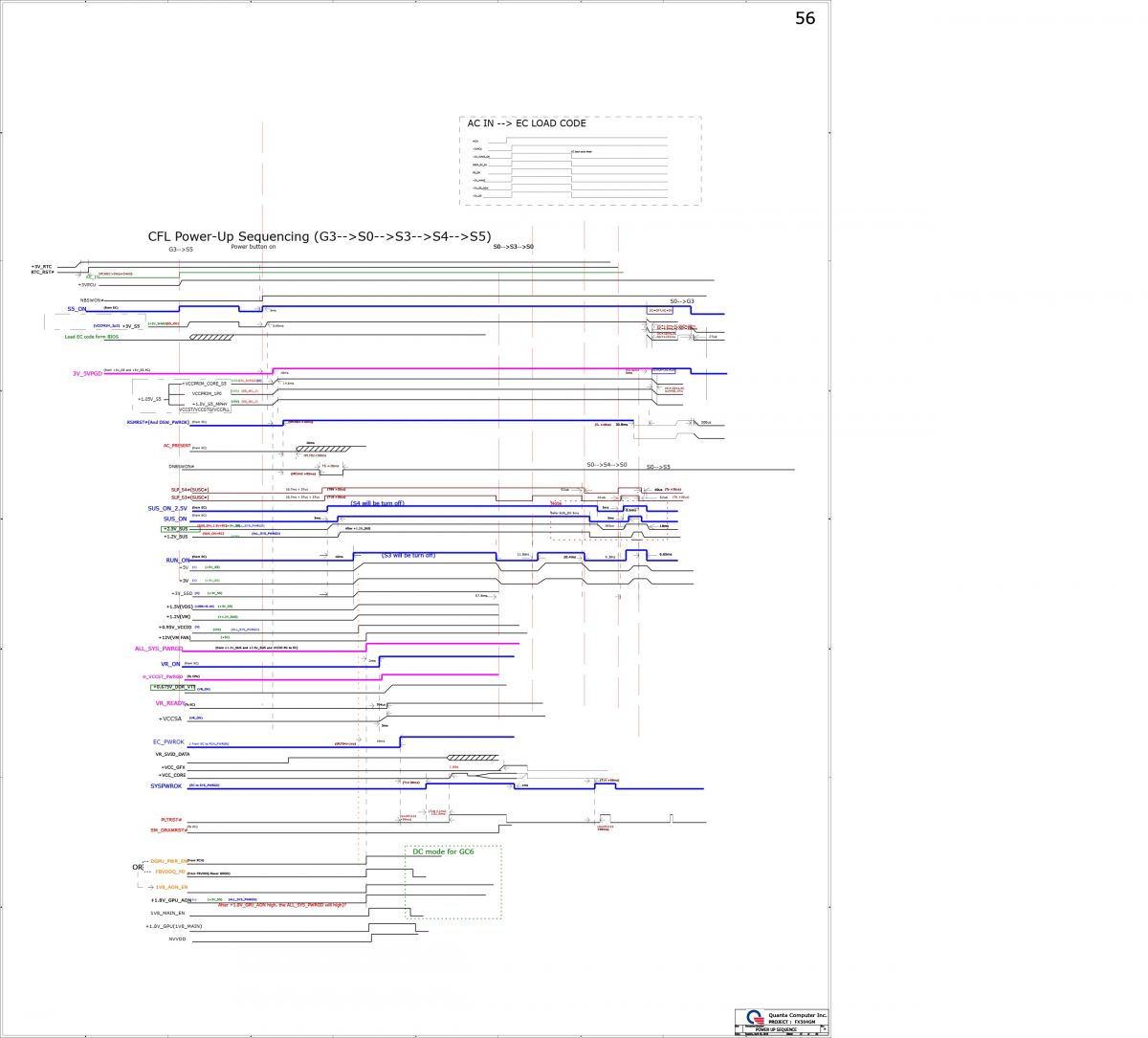Image resolution: width=1148 pixels, height=1038 pixels.
Task: Click the ALL_SYS_PWRGD signal label
Action: coord(157,649)
